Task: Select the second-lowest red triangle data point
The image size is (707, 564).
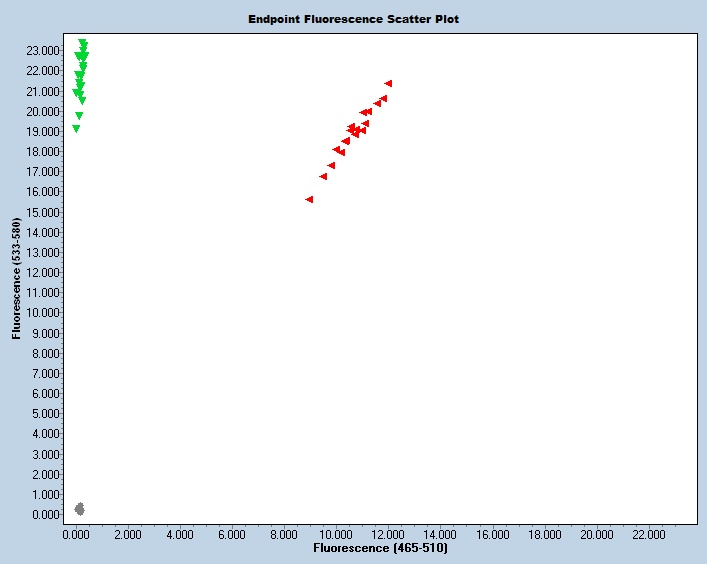Action: coord(323,176)
